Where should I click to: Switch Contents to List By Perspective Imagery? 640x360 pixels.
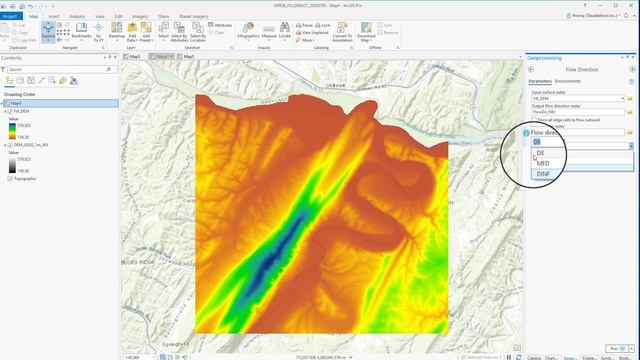[73, 81]
